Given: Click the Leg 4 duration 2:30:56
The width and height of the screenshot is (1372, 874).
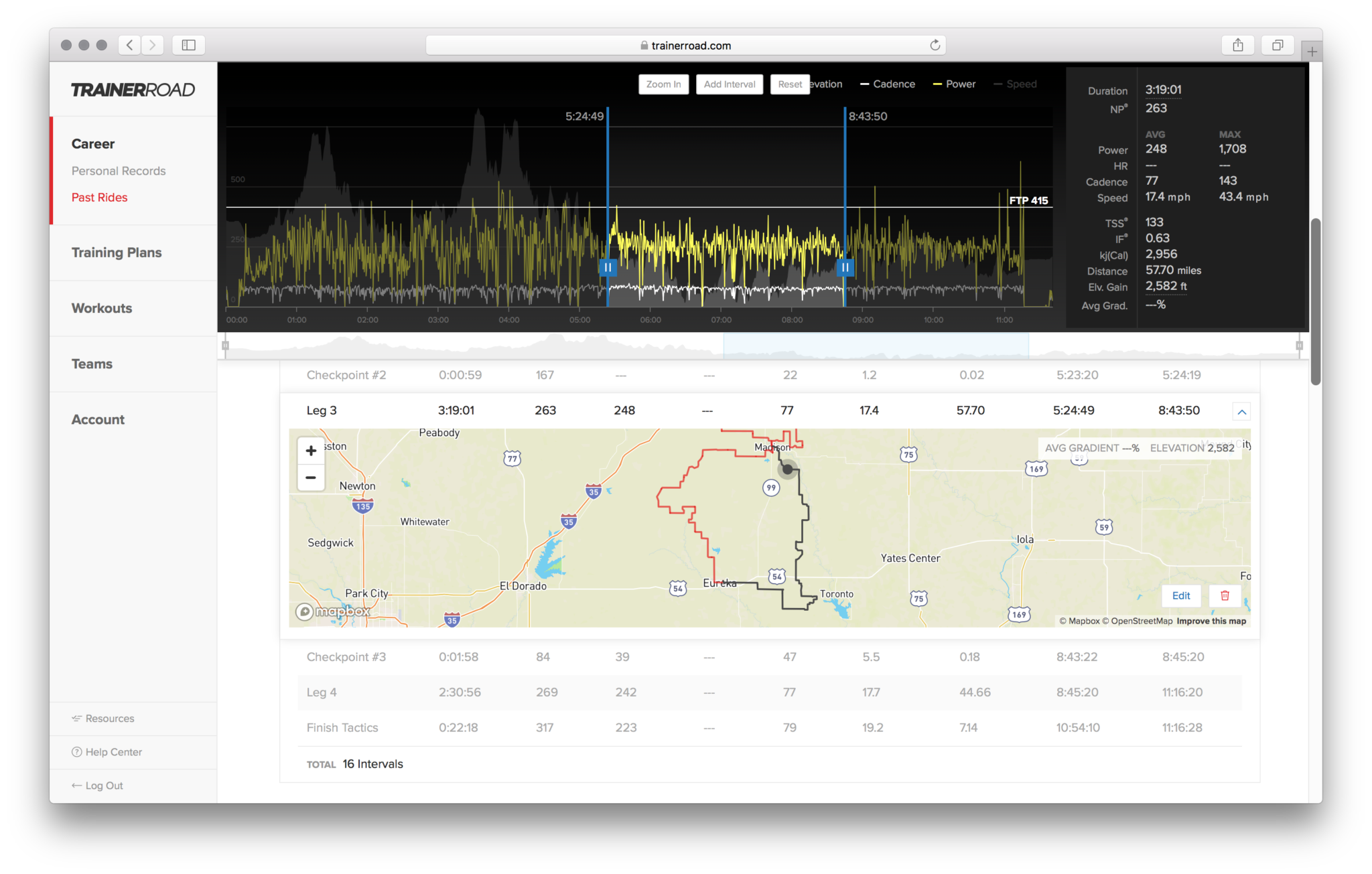Looking at the screenshot, I should 460,693.
